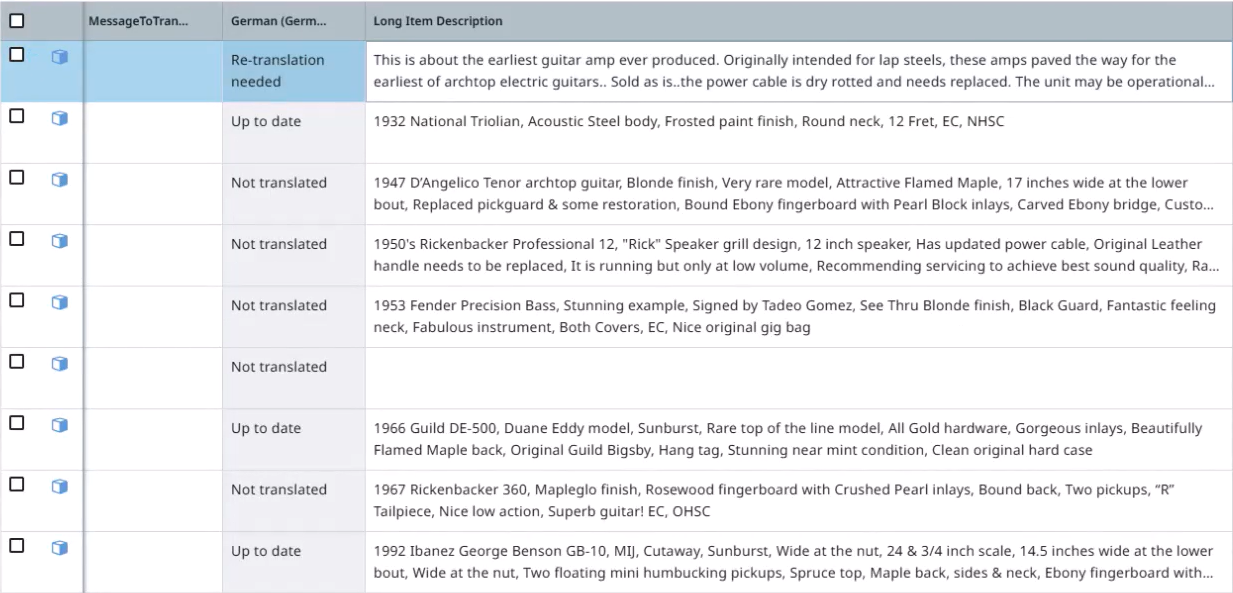Click the cube icon for the 1947 D'Angelico row
This screenshot has width=1233, height=593.
click(x=59, y=179)
